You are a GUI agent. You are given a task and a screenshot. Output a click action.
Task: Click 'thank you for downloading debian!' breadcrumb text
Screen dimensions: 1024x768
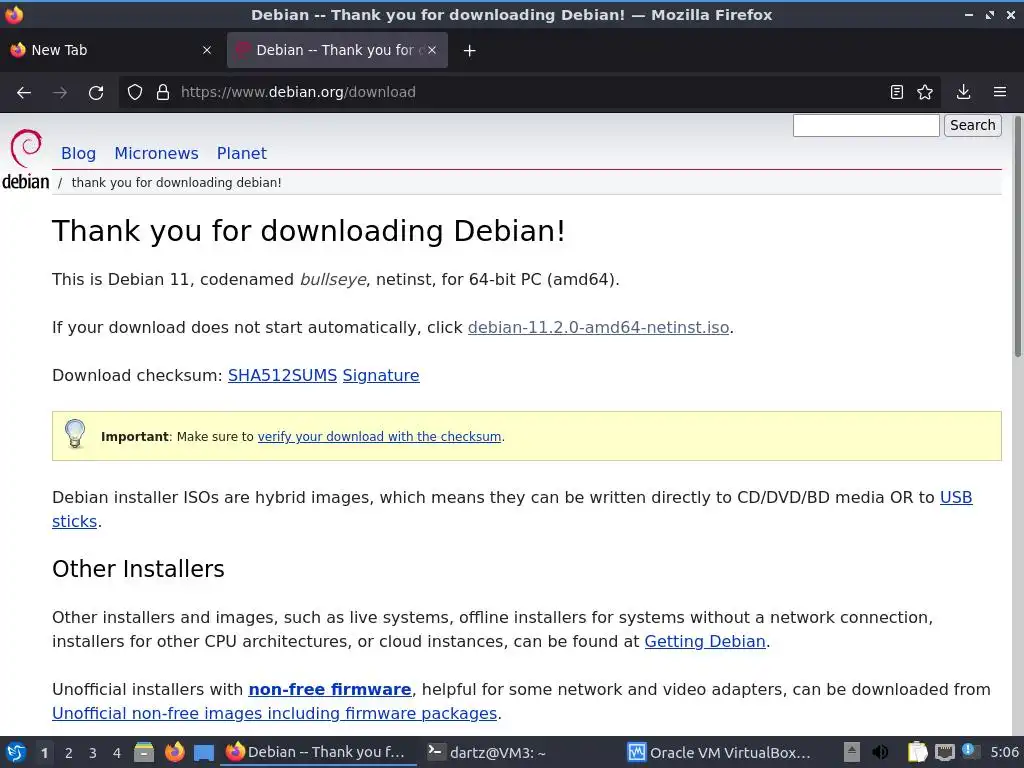pyautogui.click(x=176, y=183)
